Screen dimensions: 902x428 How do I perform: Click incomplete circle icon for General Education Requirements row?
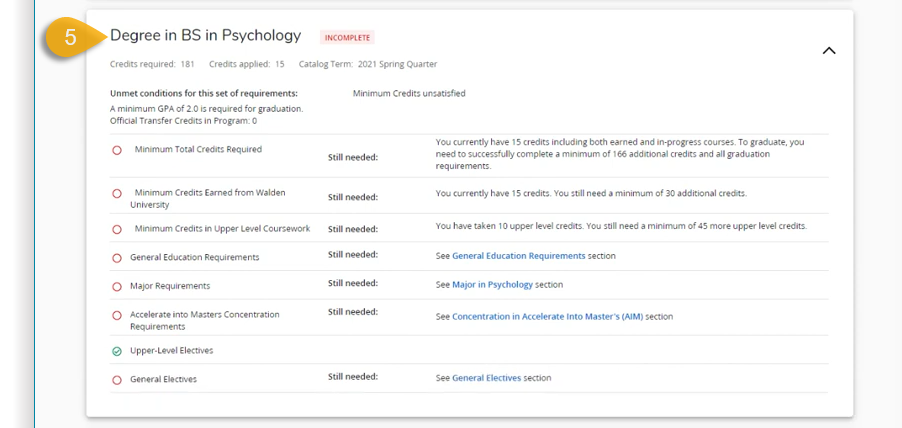pyautogui.click(x=117, y=258)
